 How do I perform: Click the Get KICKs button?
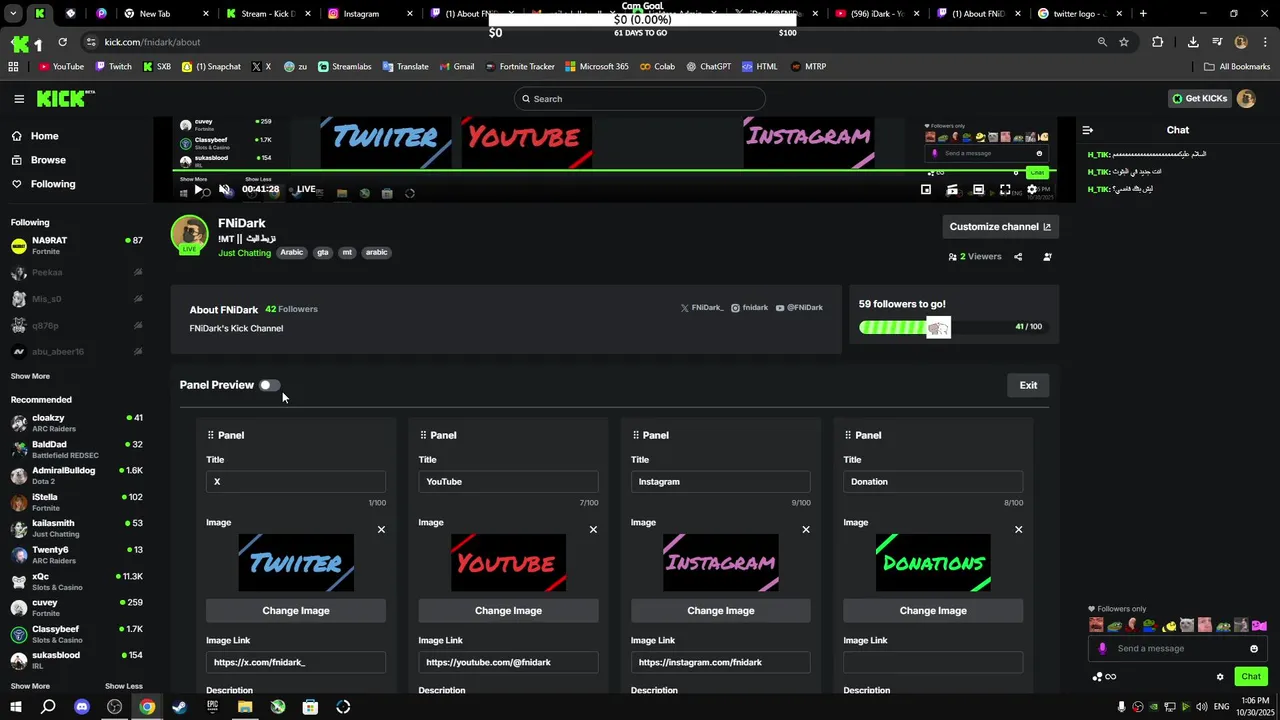1199,98
